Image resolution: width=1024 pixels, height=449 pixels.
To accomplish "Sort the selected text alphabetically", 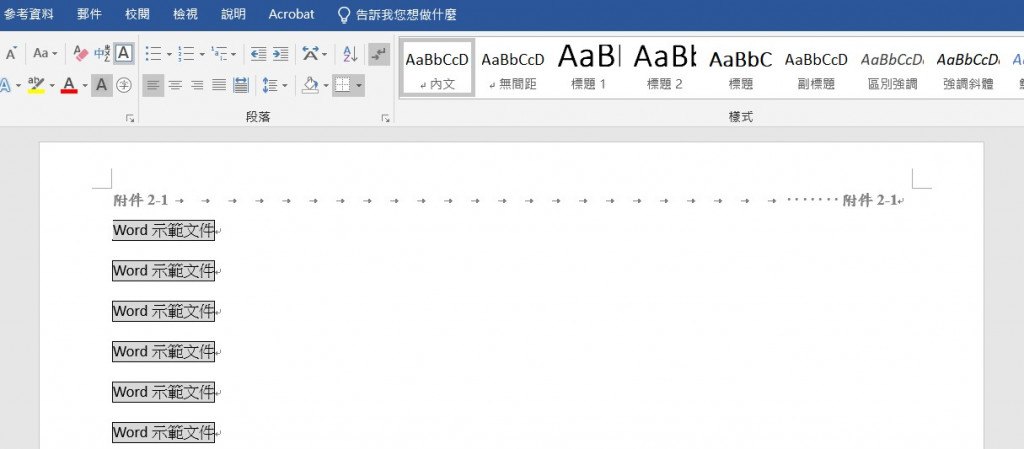I will click(351, 54).
